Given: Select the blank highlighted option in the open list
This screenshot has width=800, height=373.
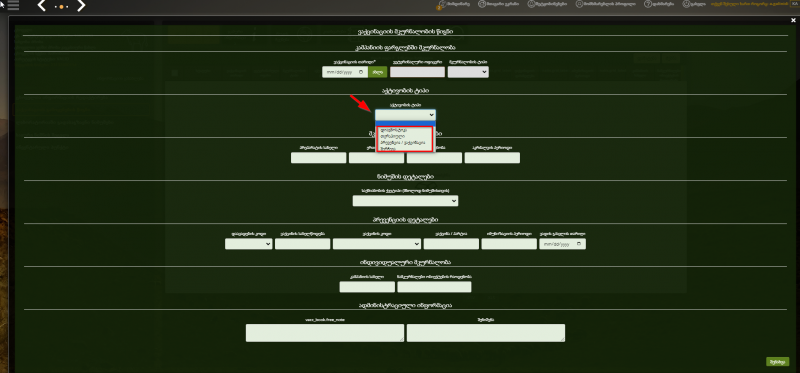Looking at the screenshot, I should [x=405, y=123].
